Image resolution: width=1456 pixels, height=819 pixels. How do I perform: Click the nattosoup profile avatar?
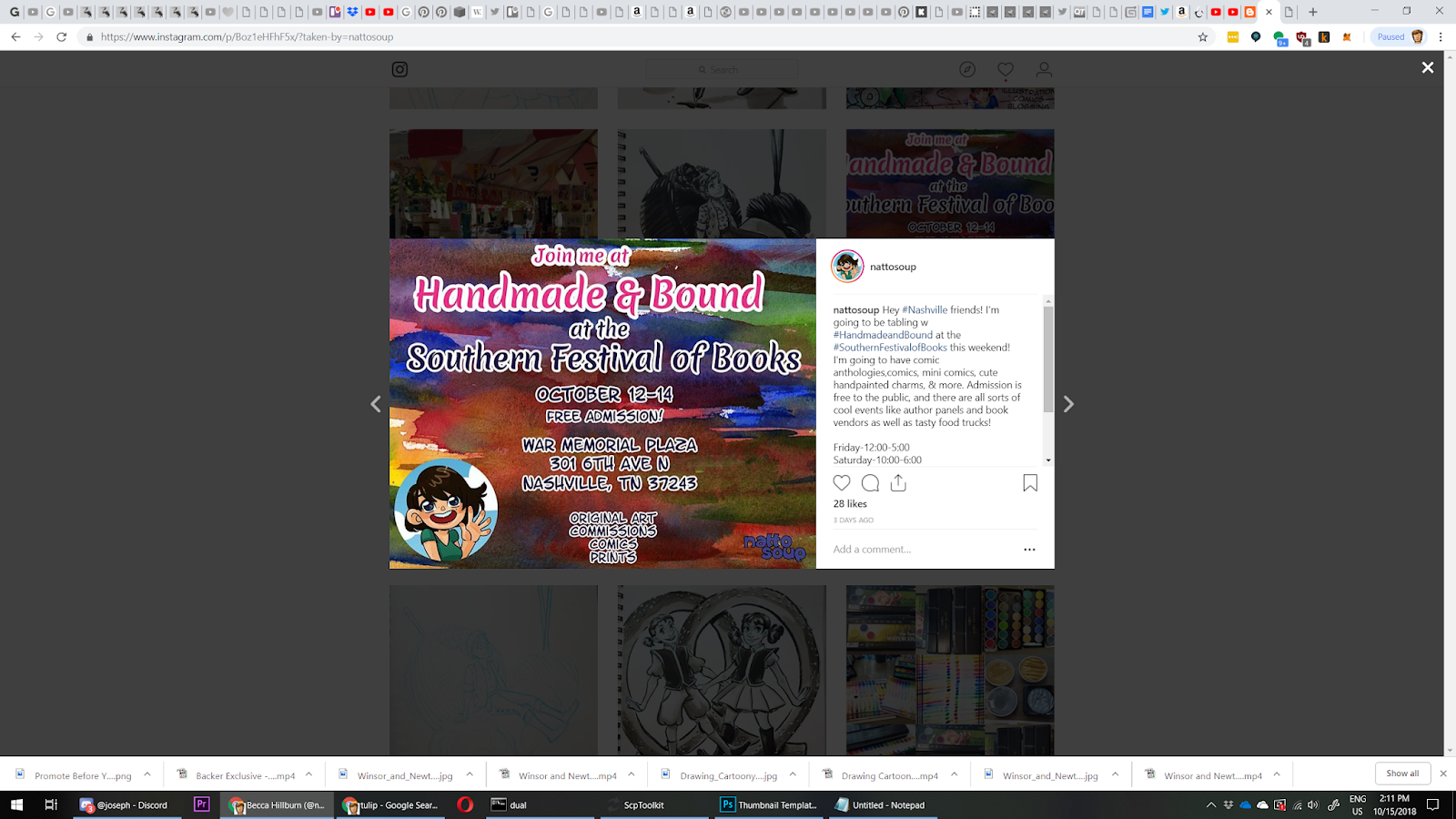coord(847,267)
